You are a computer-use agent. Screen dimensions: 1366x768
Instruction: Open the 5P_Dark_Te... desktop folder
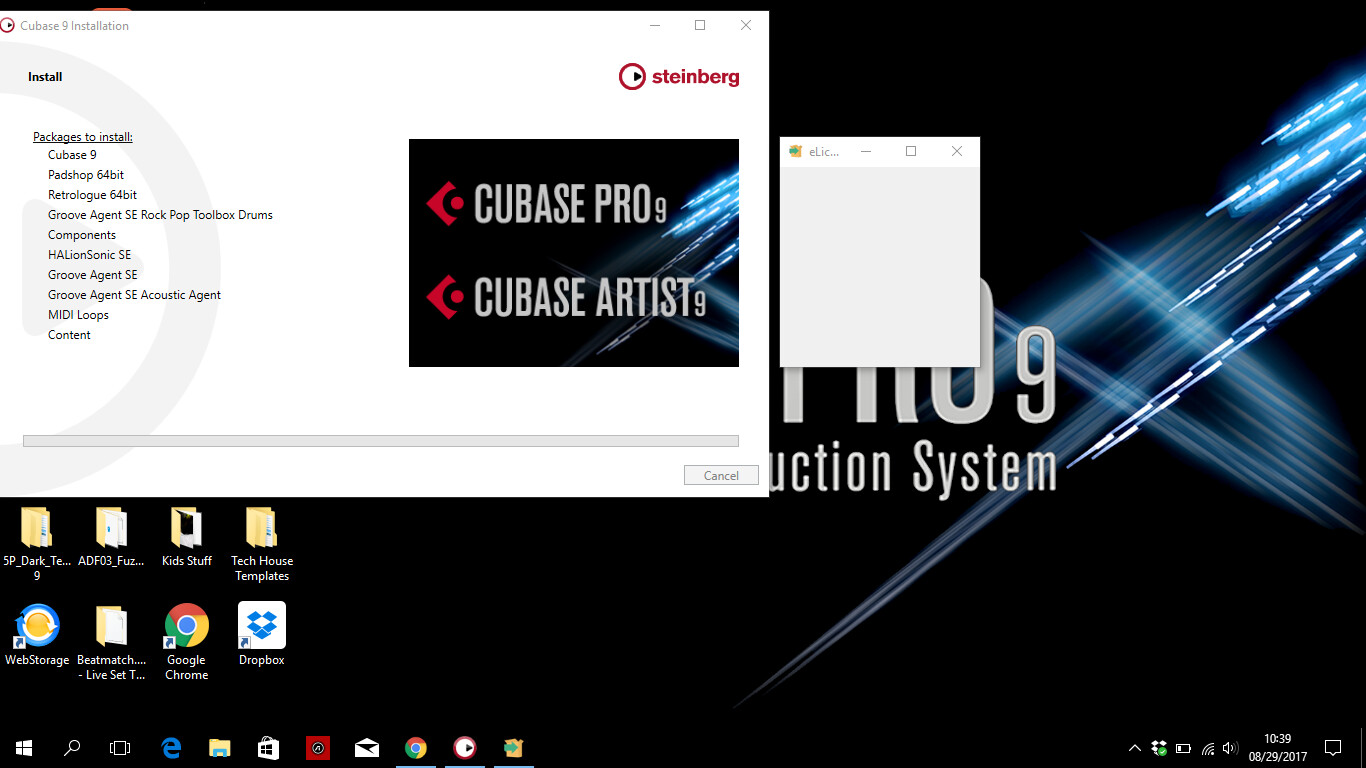click(37, 545)
